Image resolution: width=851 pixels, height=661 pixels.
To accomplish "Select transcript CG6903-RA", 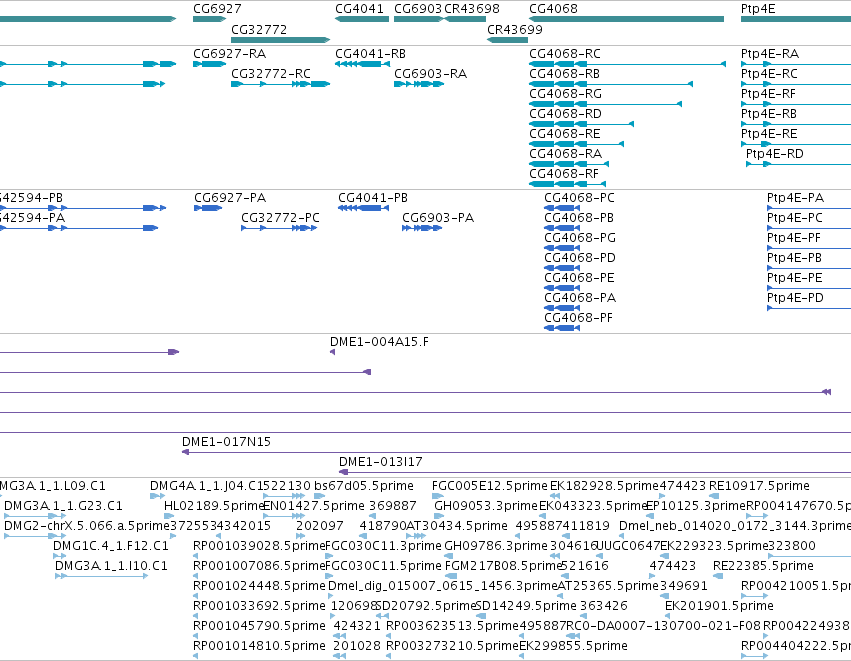I will point(419,84).
